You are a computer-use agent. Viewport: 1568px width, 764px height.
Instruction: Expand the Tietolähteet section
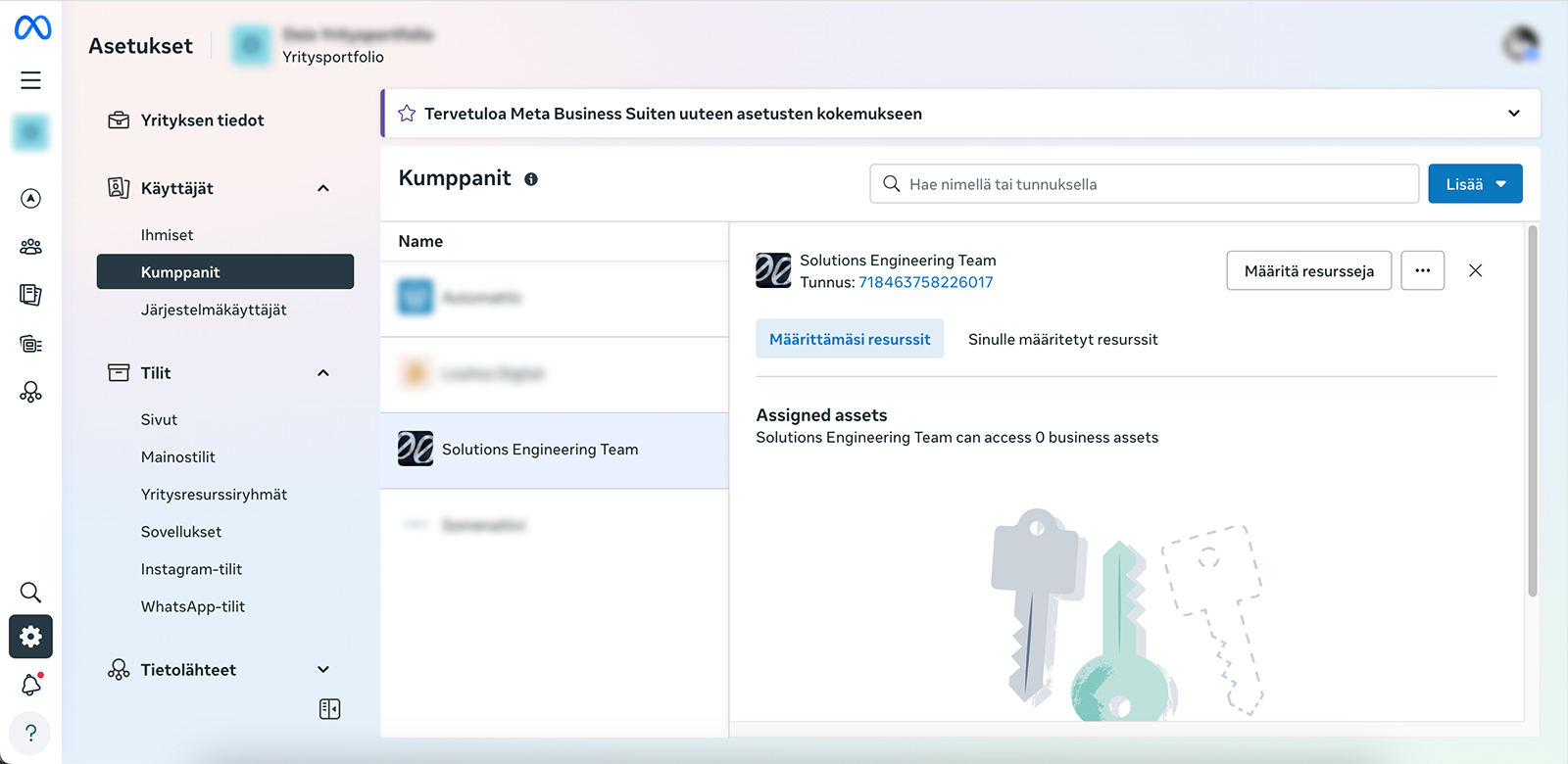pyautogui.click(x=323, y=670)
